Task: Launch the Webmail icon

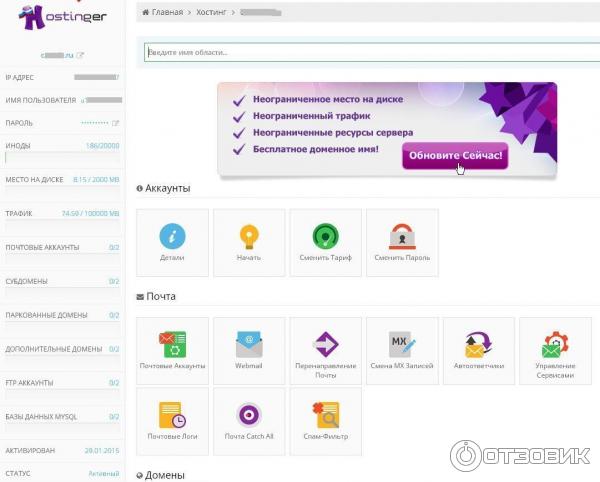Action: point(249,346)
